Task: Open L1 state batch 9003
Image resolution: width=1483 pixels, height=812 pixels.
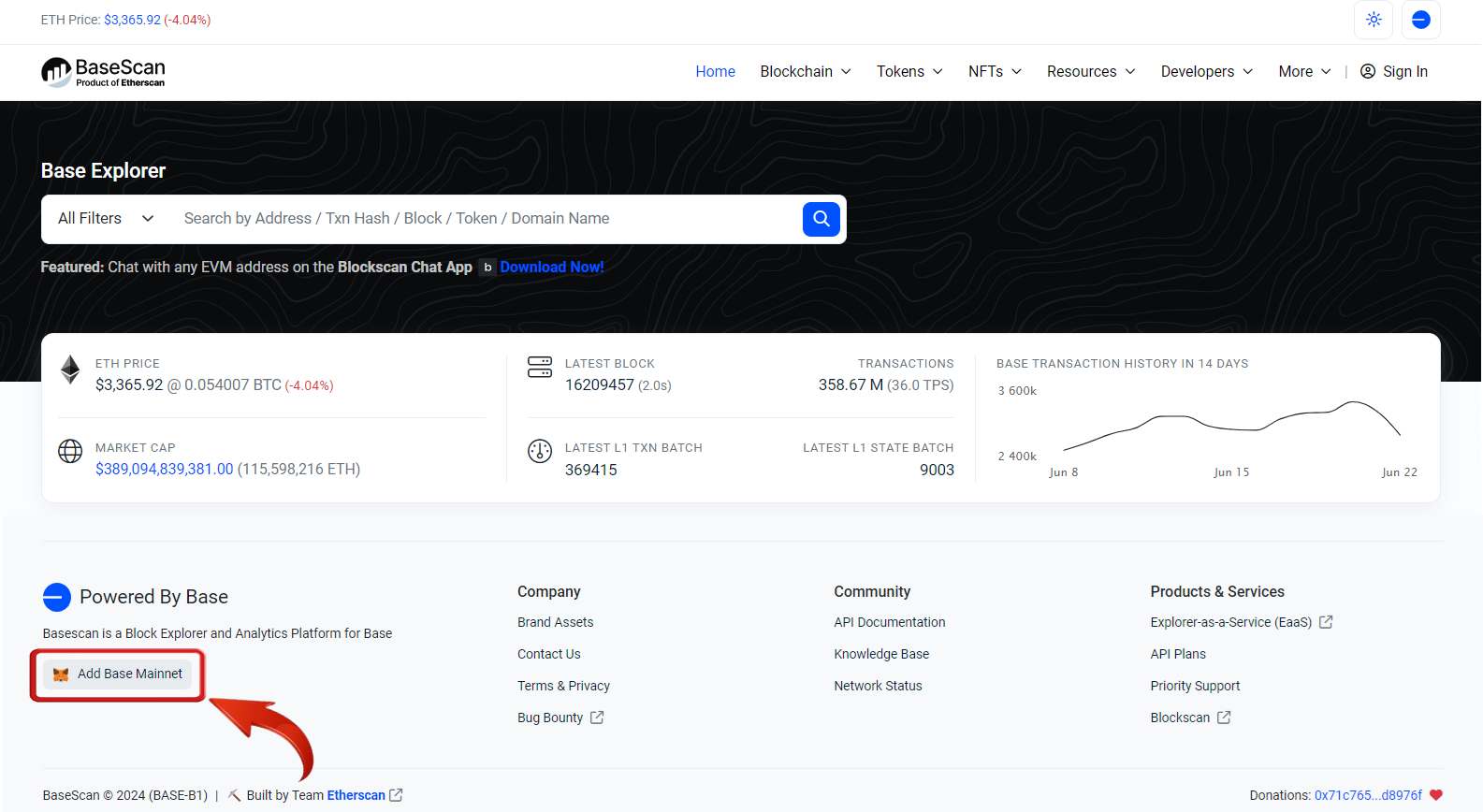Action: coord(937,471)
